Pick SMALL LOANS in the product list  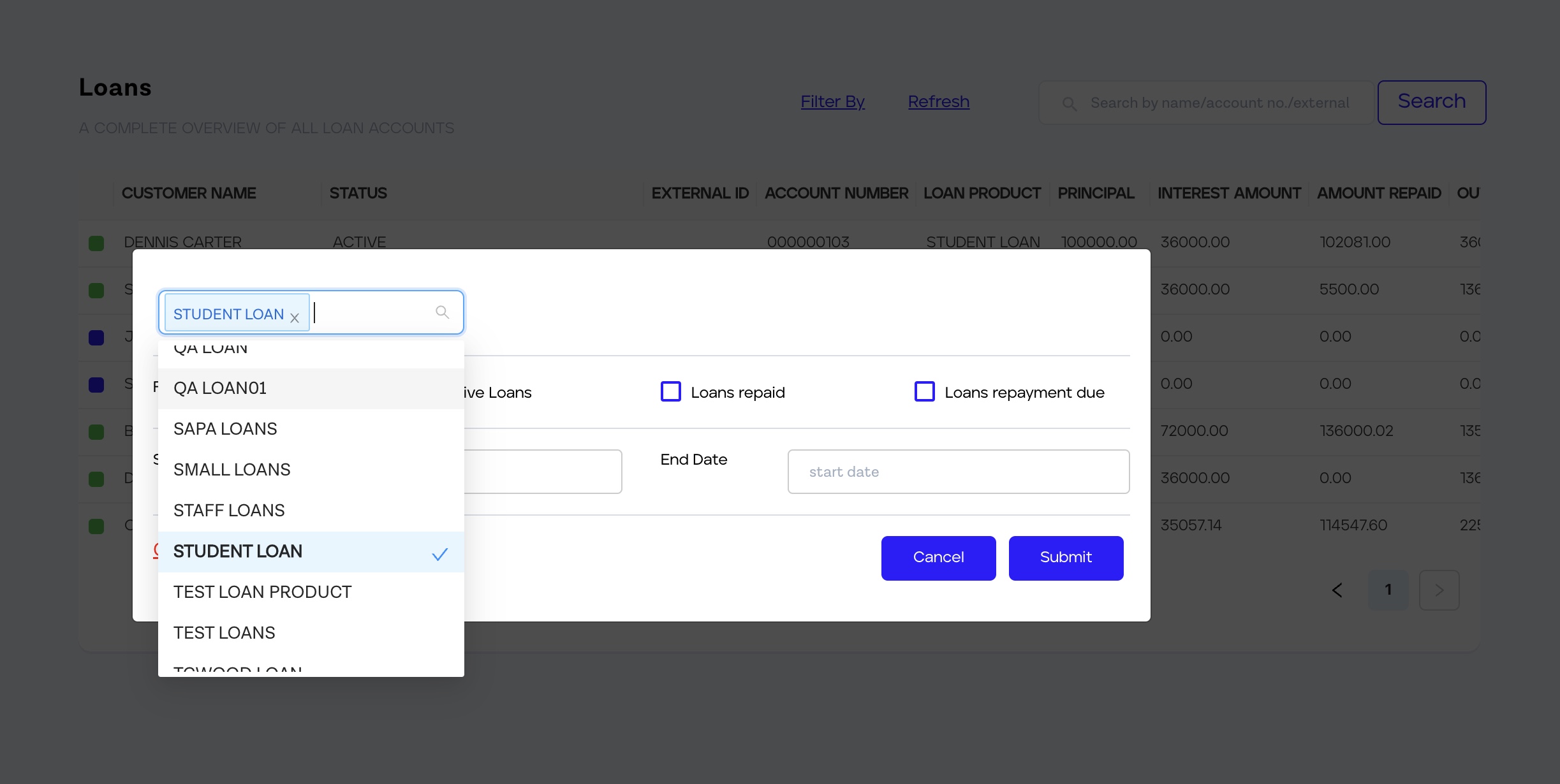coord(232,470)
